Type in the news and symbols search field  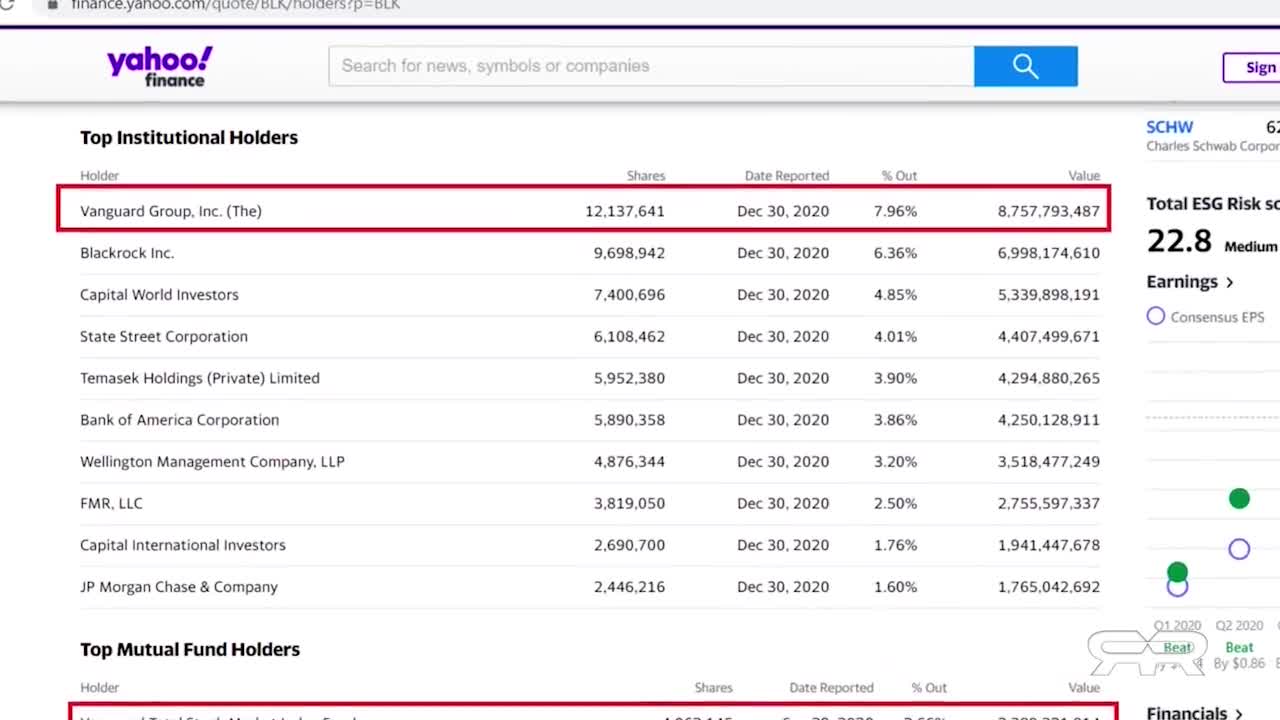(x=650, y=66)
